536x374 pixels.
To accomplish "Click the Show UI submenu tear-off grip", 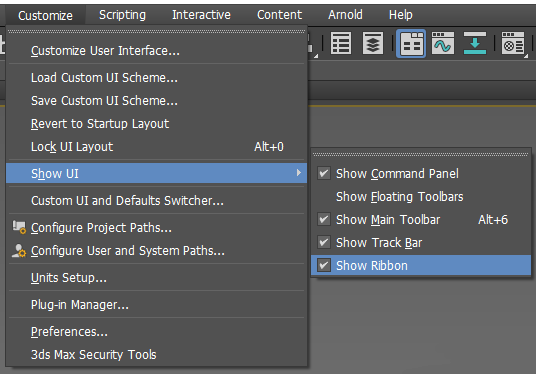I will click(420, 154).
